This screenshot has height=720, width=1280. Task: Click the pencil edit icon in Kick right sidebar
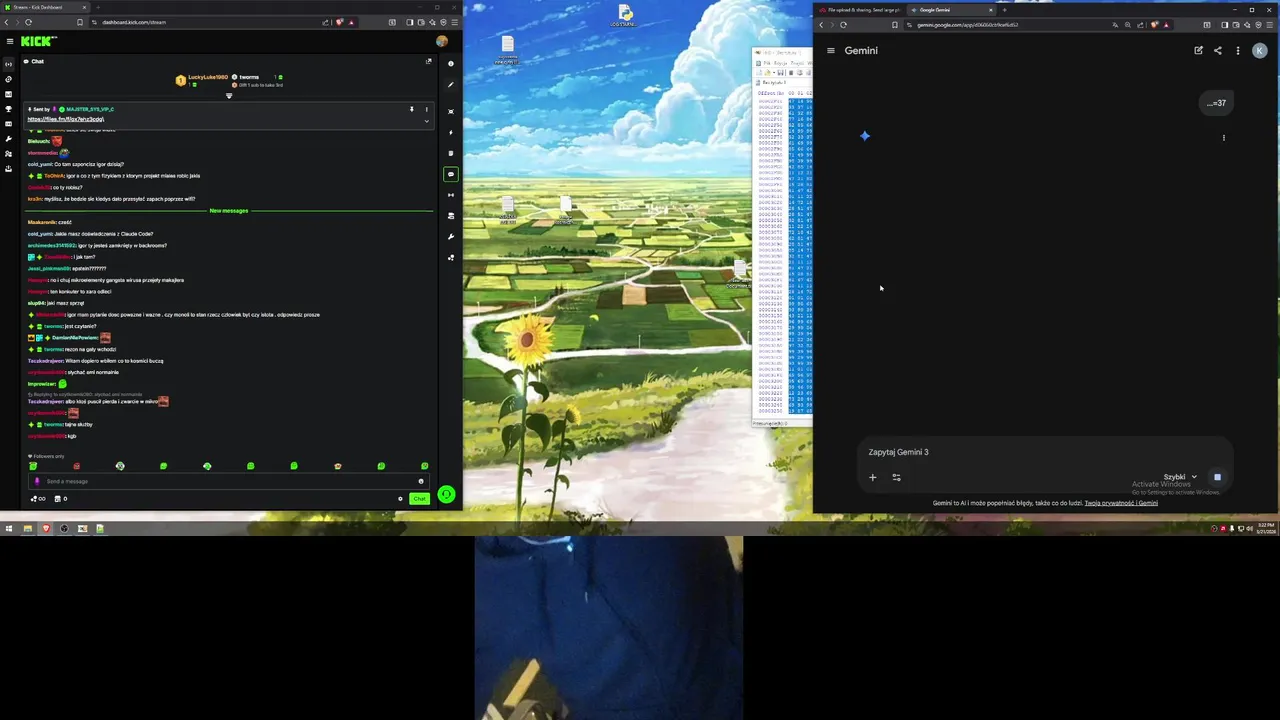click(451, 84)
